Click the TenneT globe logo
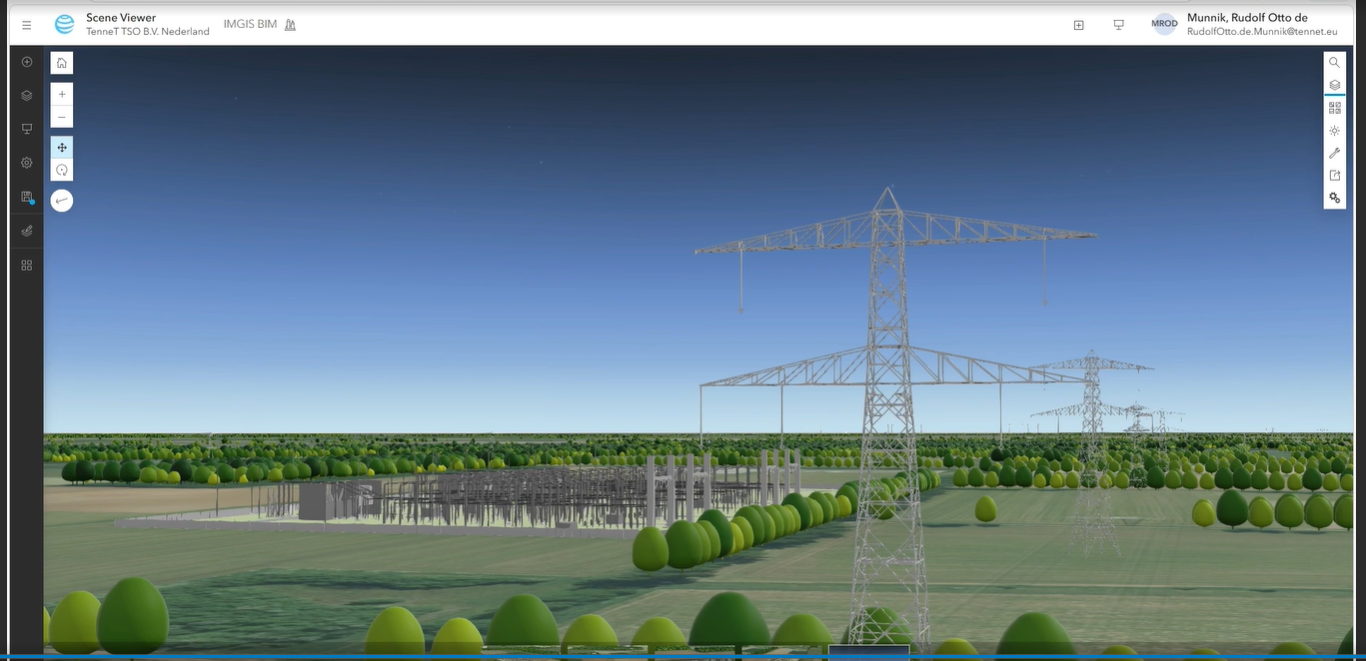Image resolution: width=1366 pixels, height=661 pixels. tap(64, 25)
